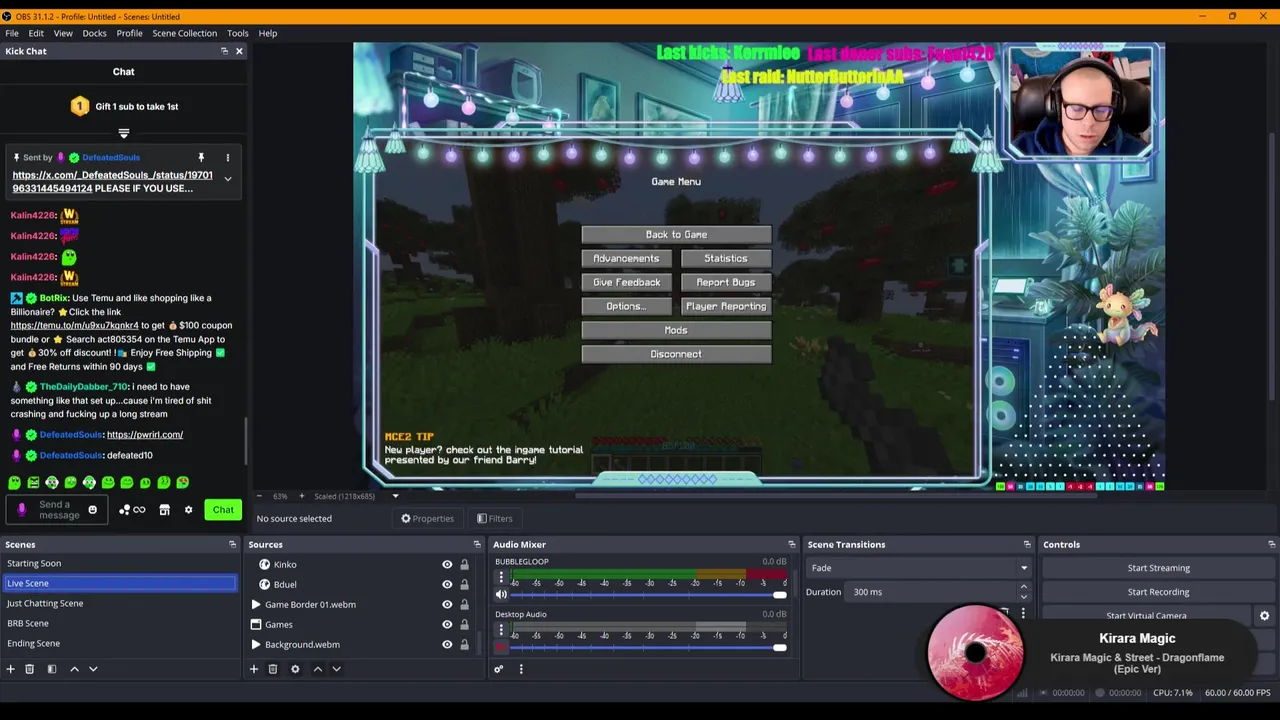1280x720 pixels.
Task: Hide the Background.webm source
Action: [447, 645]
